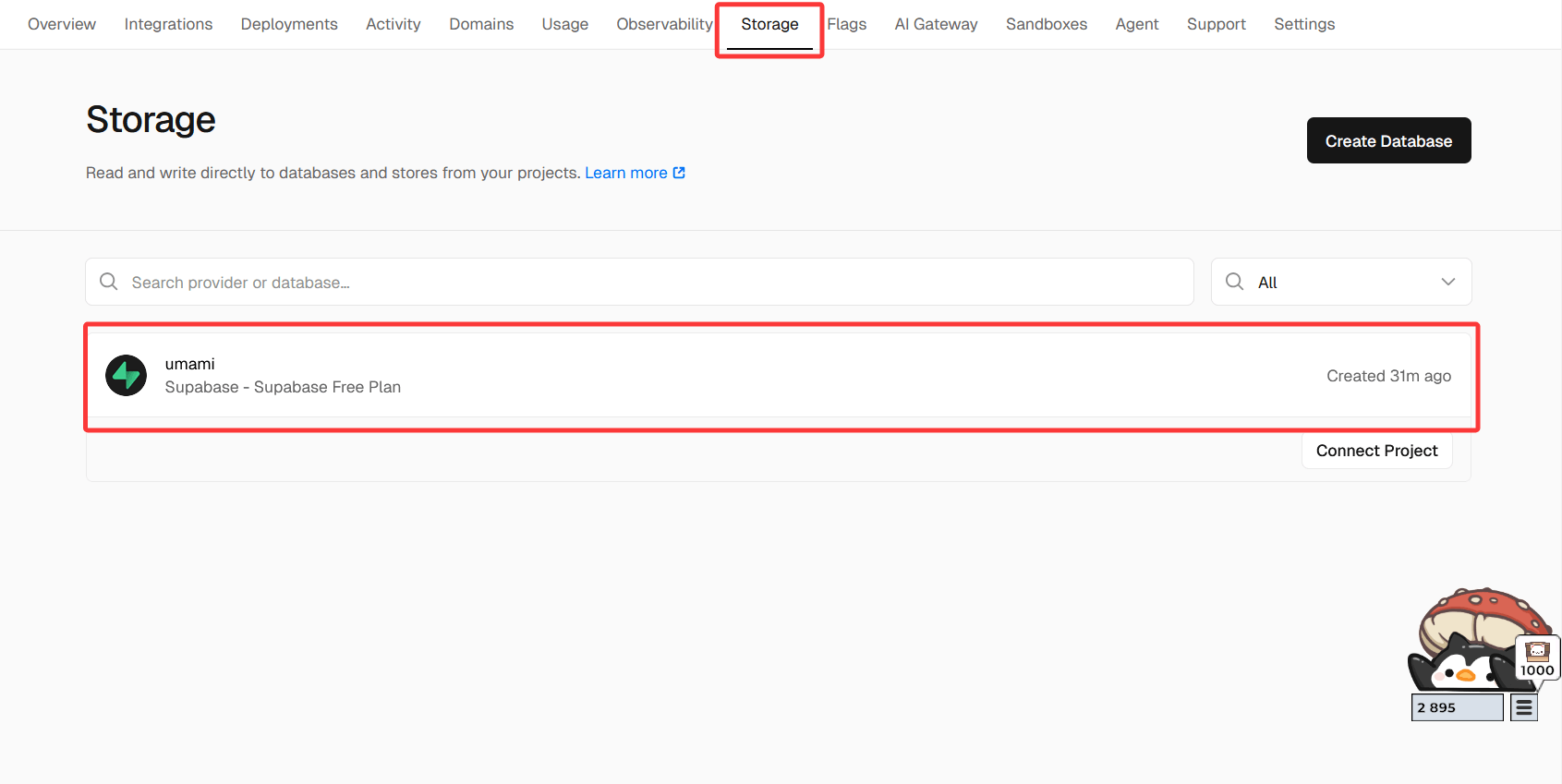Switch to the Deployments tab

[x=289, y=24]
